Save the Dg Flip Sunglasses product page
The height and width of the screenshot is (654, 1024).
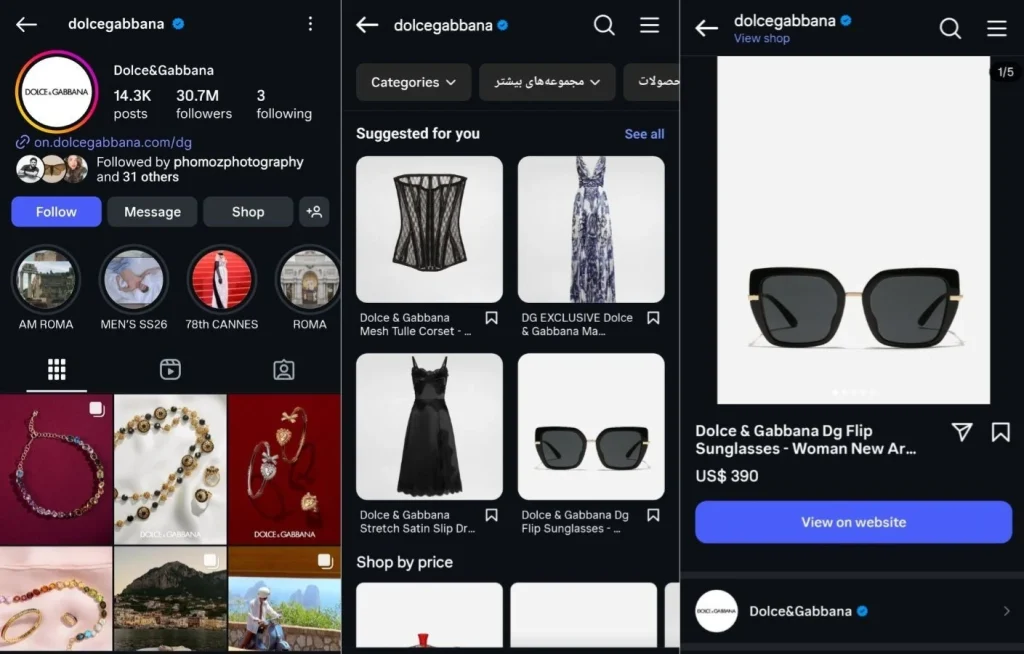click(x=1000, y=432)
